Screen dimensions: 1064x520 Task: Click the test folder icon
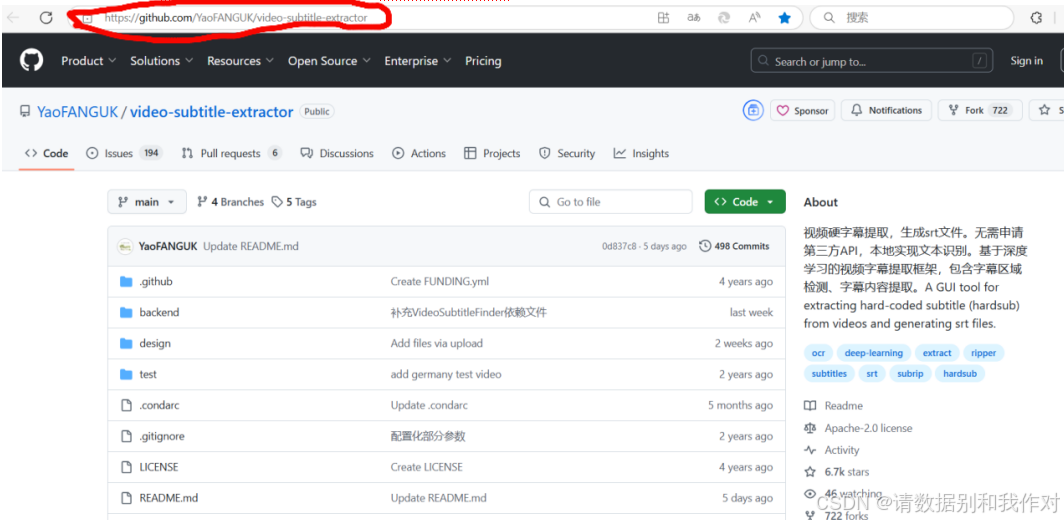tap(126, 374)
